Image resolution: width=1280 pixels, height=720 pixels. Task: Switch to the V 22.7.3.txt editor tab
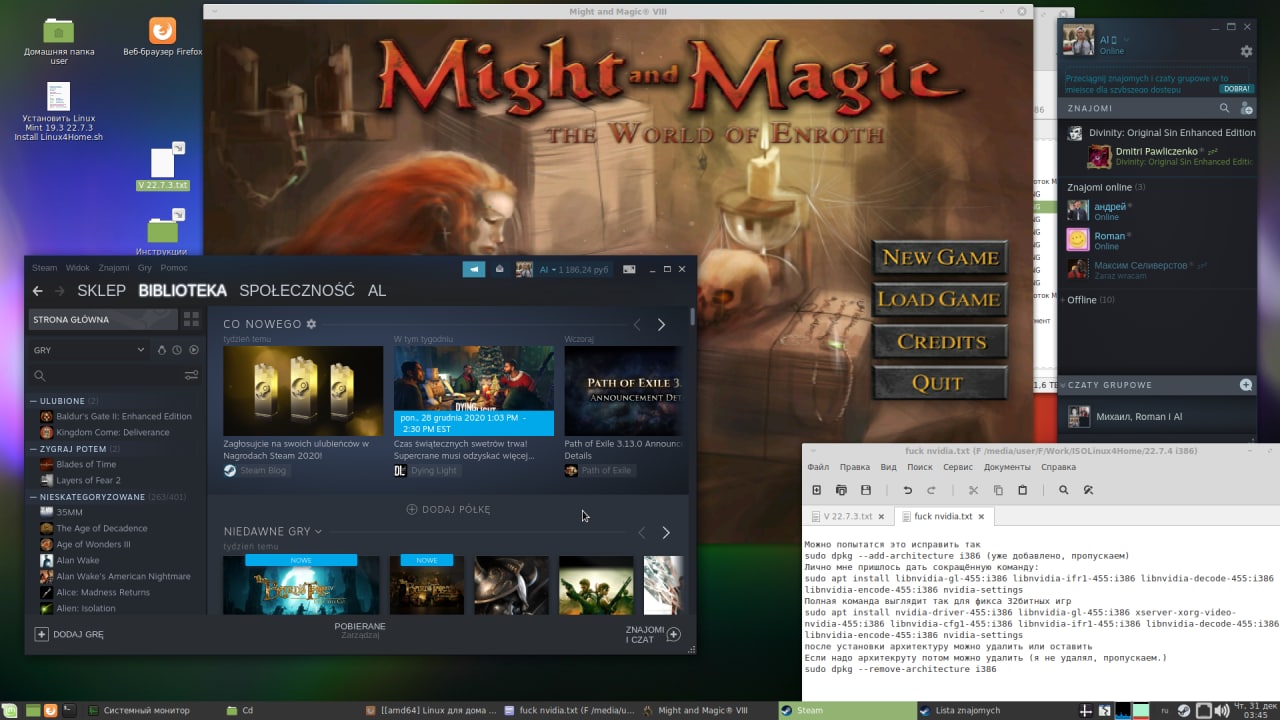(x=847, y=516)
